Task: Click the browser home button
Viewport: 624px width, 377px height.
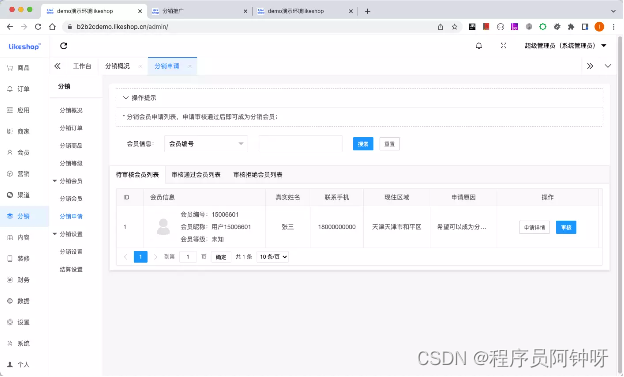Action: 52,27
